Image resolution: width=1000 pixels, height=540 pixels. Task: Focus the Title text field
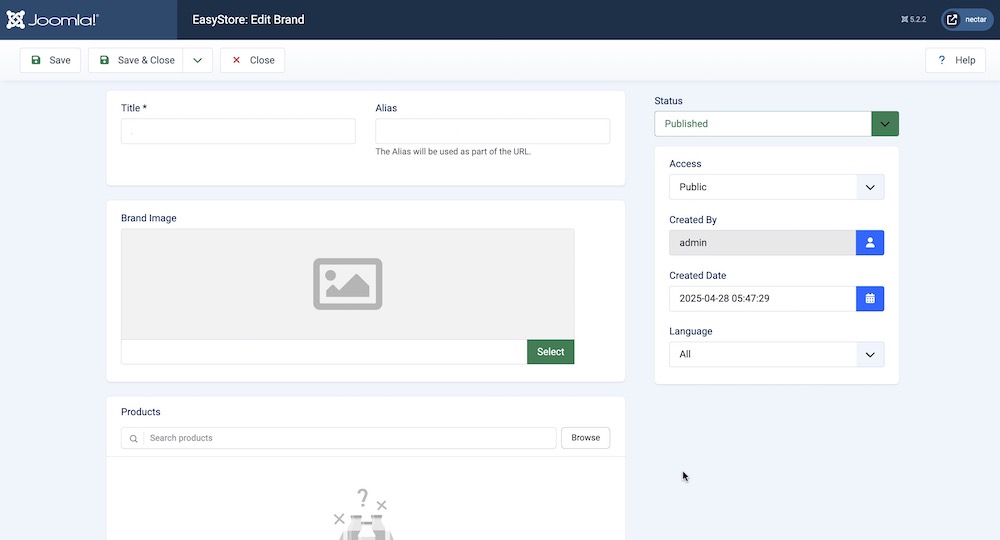pyautogui.click(x=238, y=132)
